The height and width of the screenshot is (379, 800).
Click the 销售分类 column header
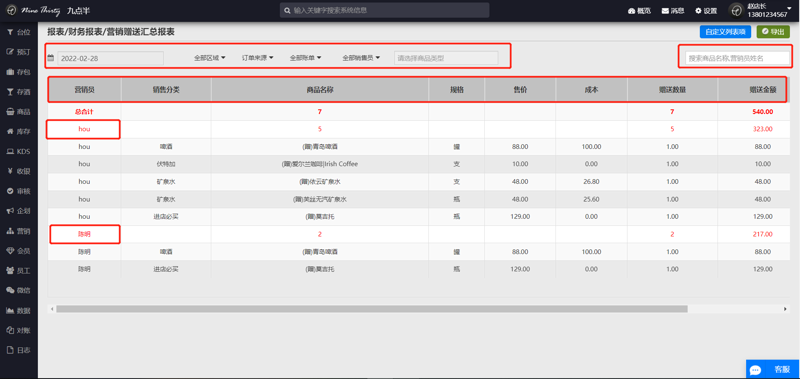[x=166, y=89]
